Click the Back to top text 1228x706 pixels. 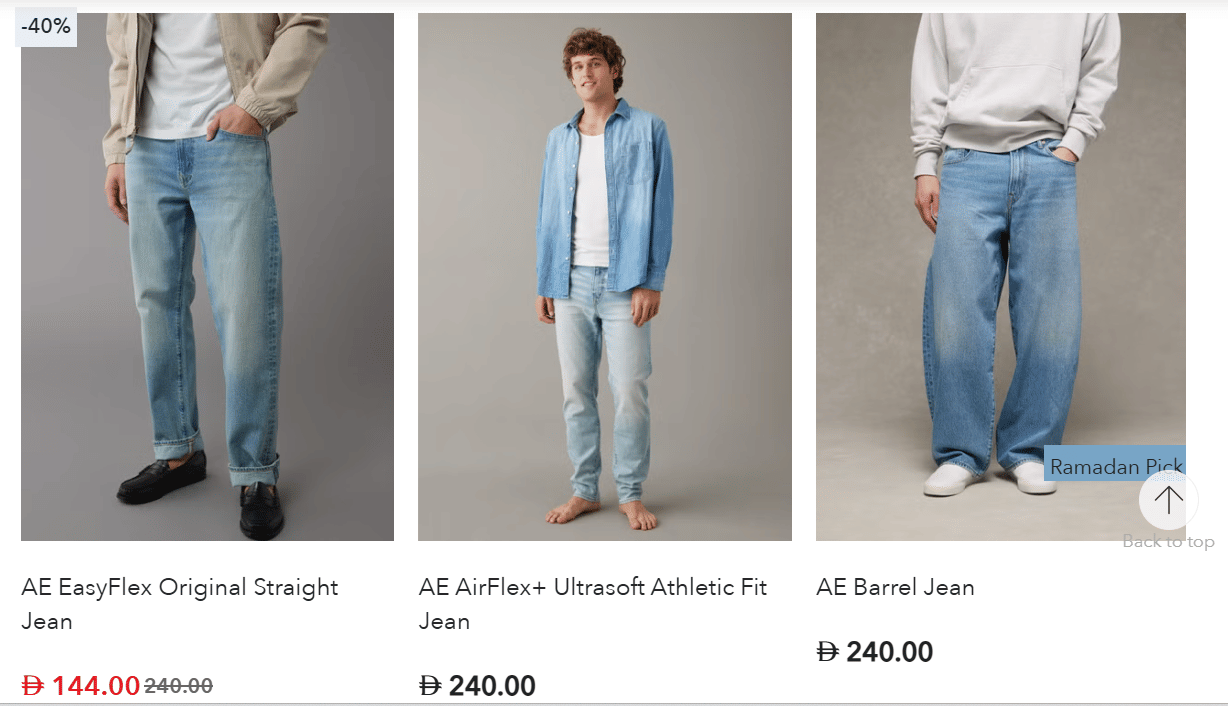(x=1168, y=542)
